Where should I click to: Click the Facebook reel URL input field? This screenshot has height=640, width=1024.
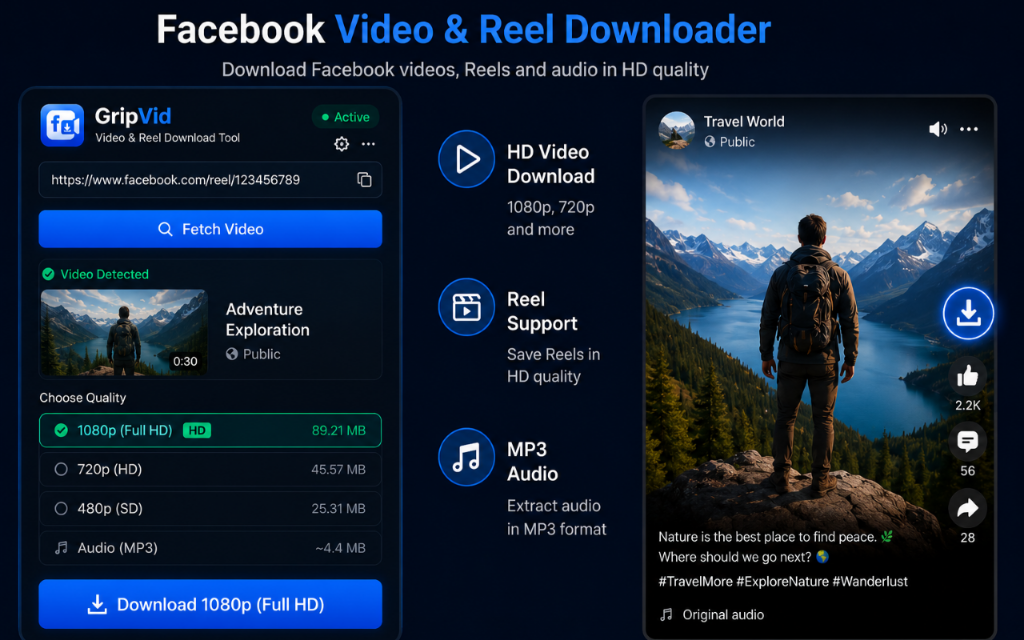coord(210,180)
